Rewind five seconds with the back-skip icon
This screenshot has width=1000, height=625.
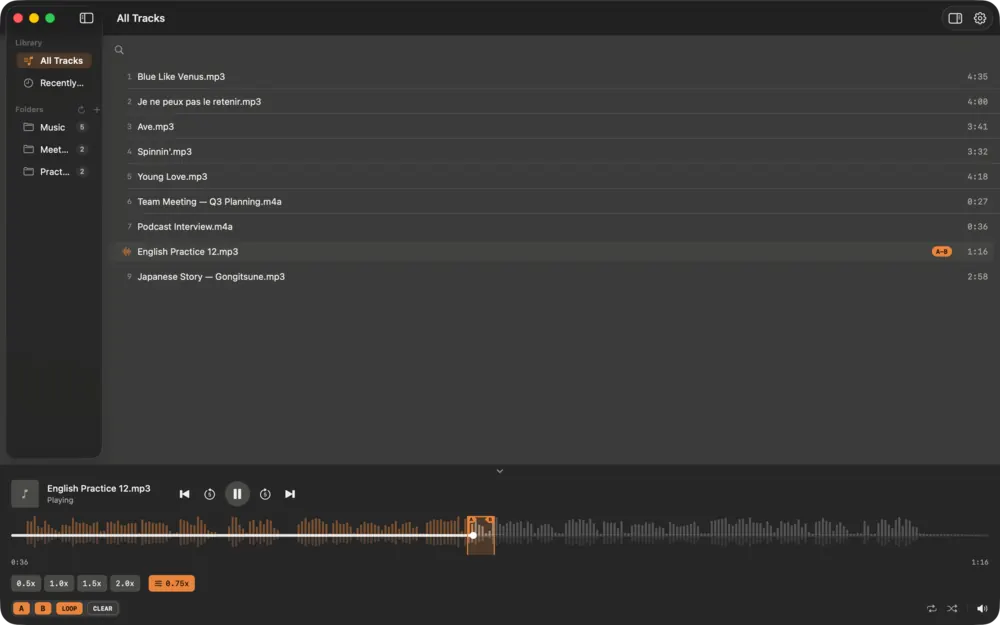pos(209,494)
